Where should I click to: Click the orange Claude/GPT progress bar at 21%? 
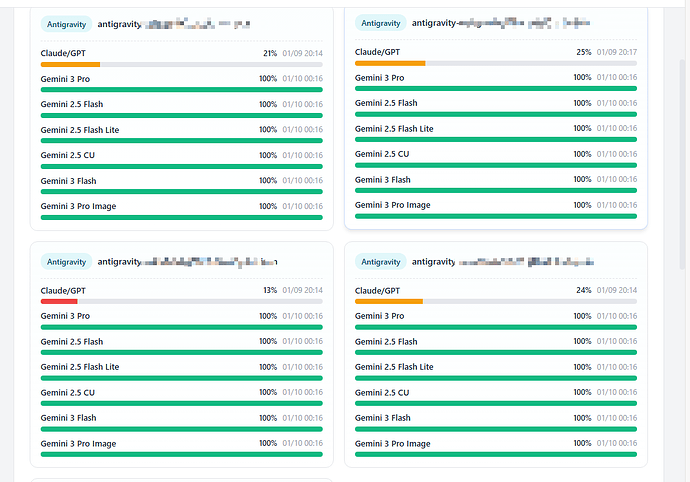point(70,64)
